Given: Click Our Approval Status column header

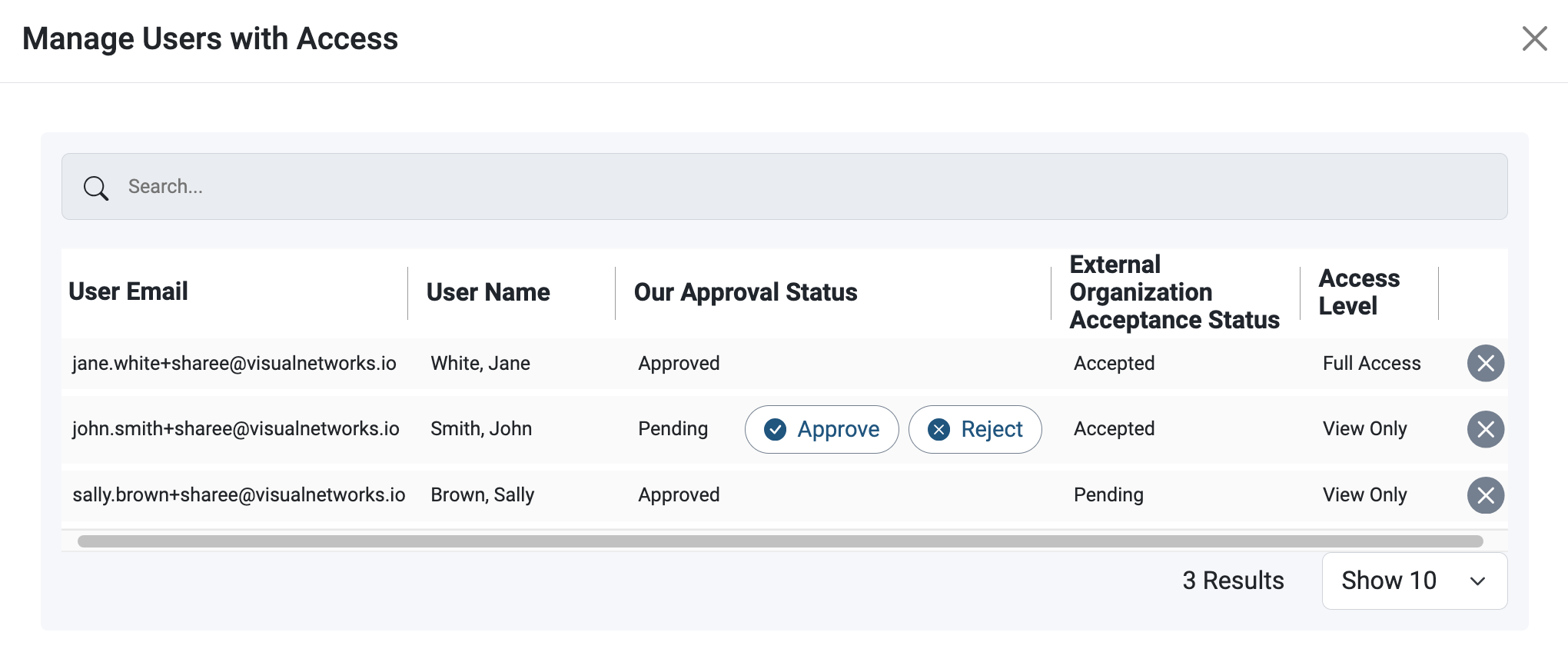Looking at the screenshot, I should click(x=746, y=292).
